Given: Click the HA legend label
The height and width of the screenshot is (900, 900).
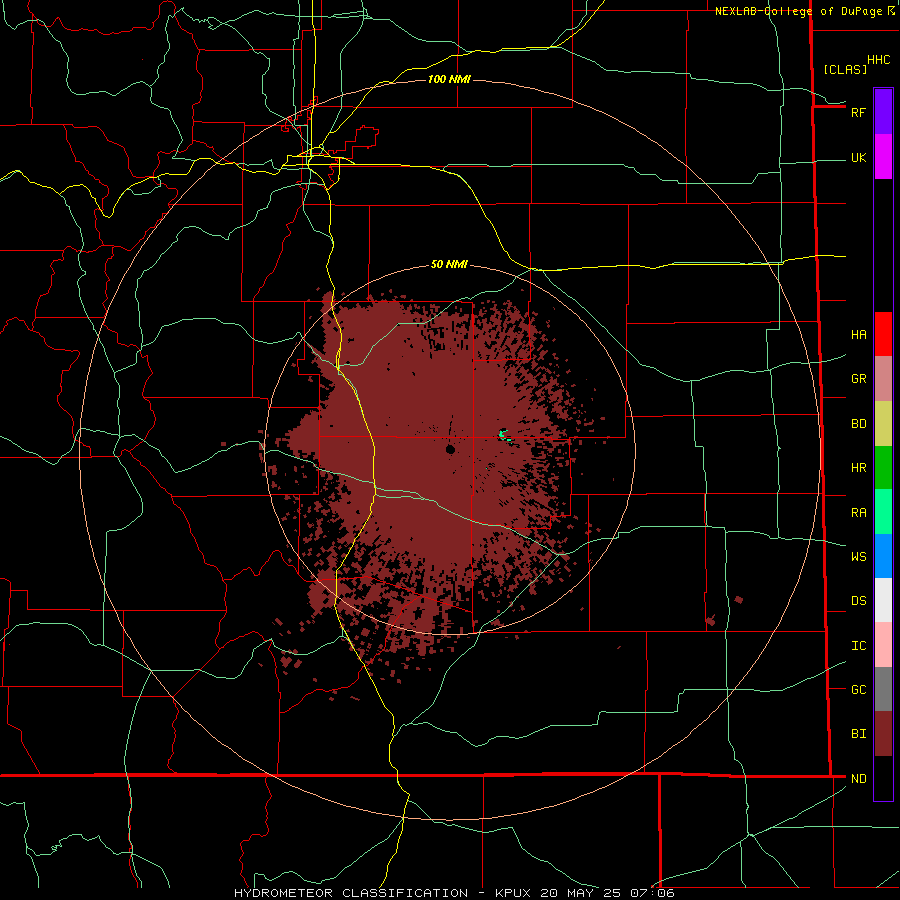Looking at the screenshot, I should pyautogui.click(x=858, y=335).
